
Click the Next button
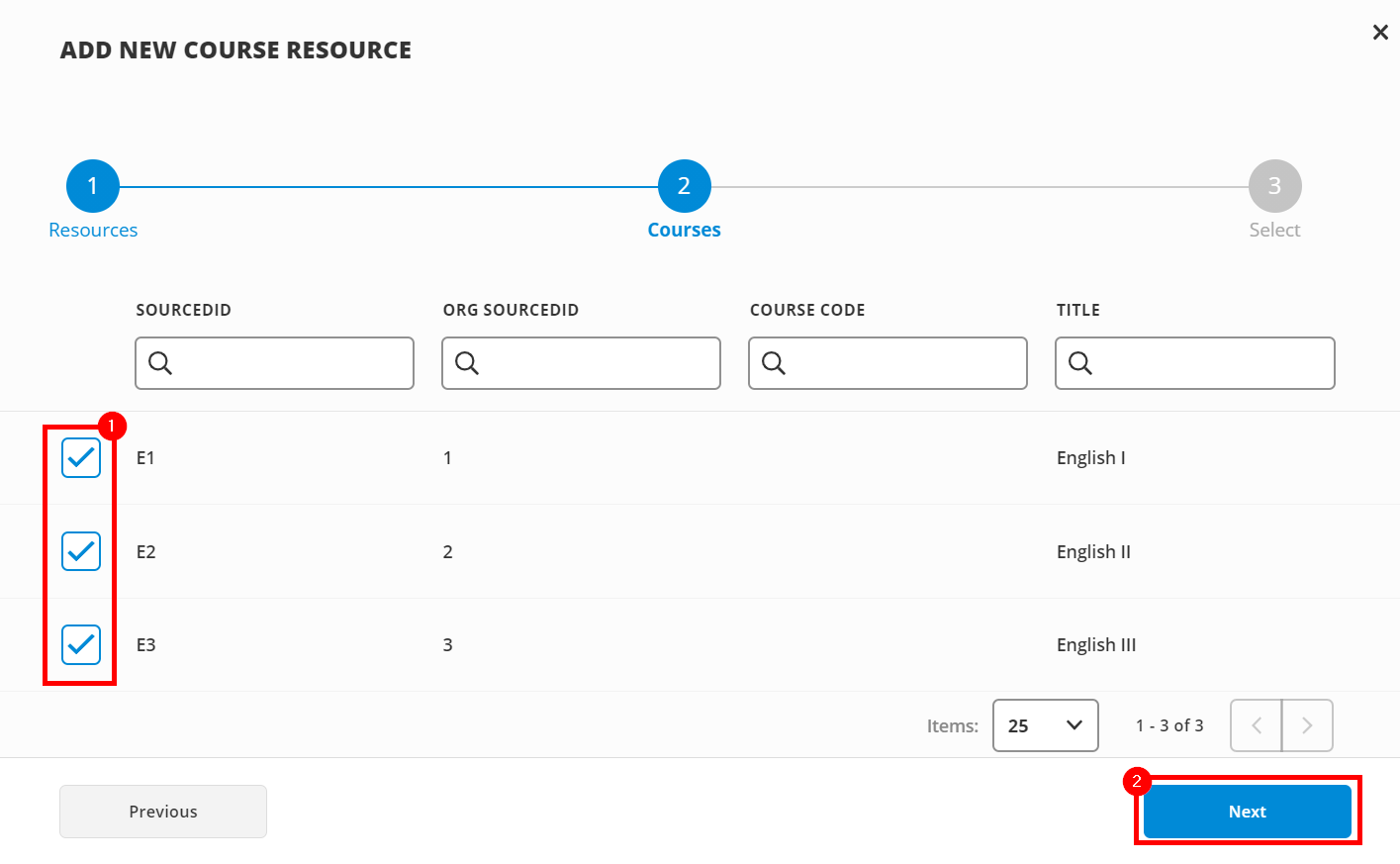coord(1247,811)
